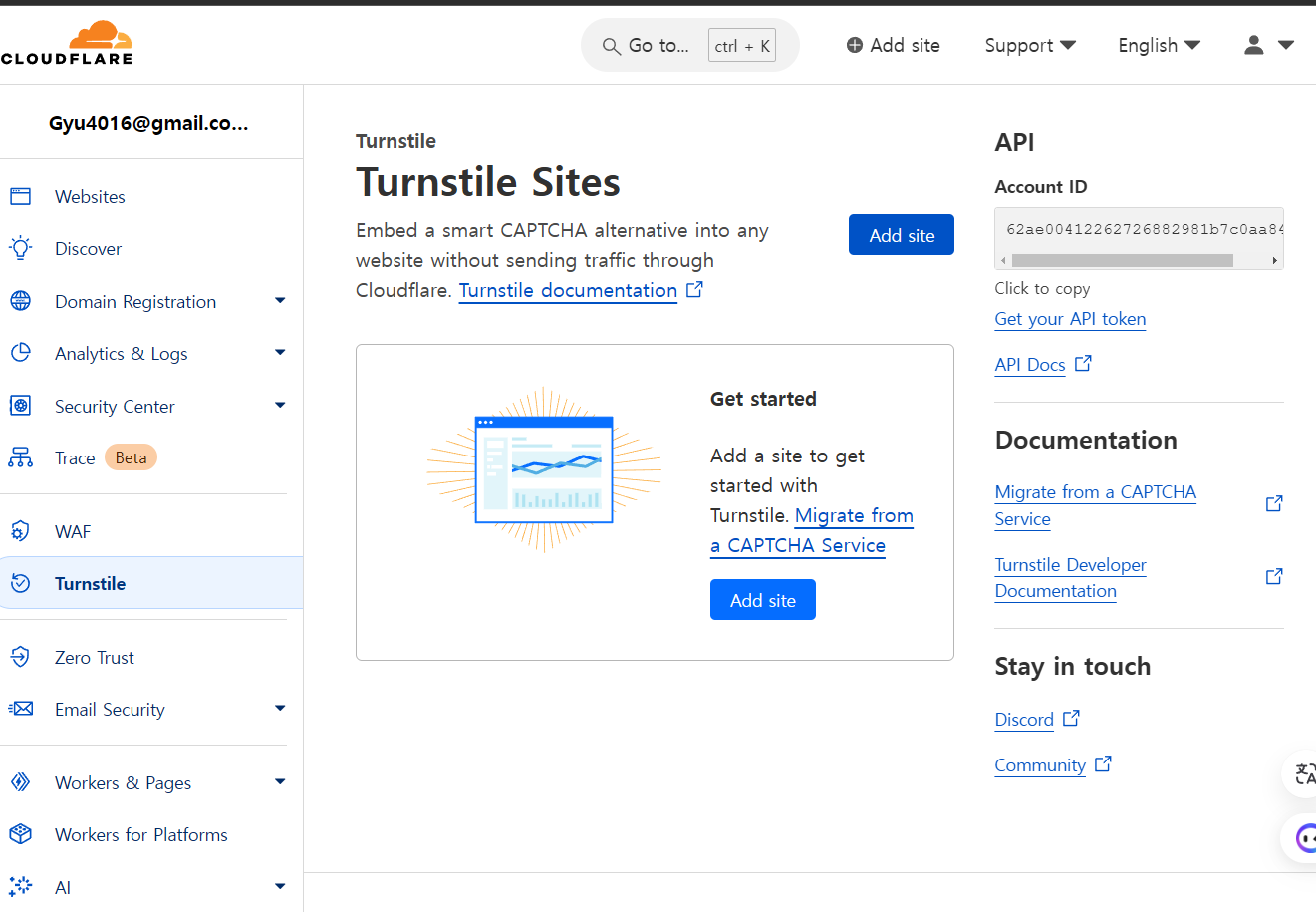Click Account ID scrollbar left arrow
Screen dimensions: 1316x912
1003,260
